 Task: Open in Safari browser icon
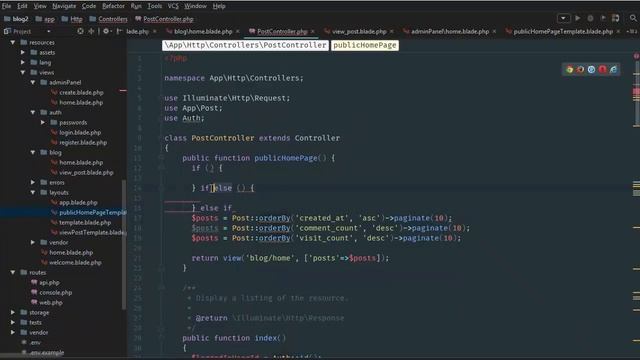pyautogui.click(x=591, y=70)
